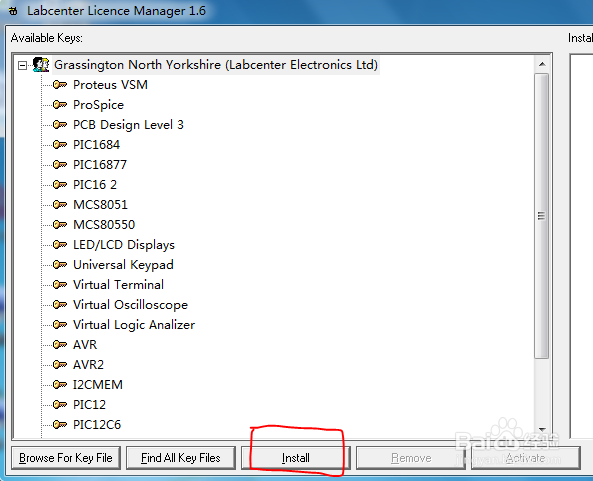
Task: Click the key icon beside MCS8051
Action: click(x=60, y=205)
